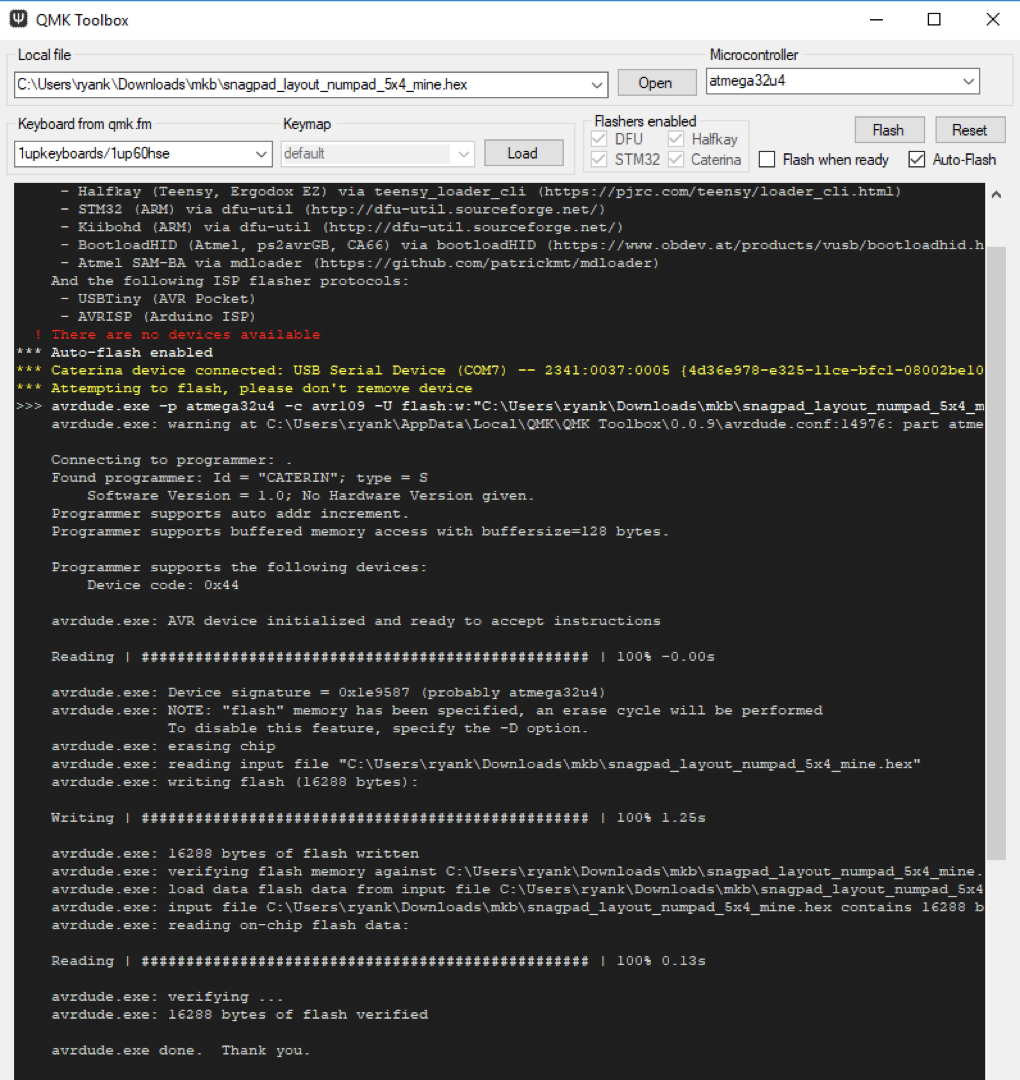Click 'Caterina device connected' log line

coord(517,371)
